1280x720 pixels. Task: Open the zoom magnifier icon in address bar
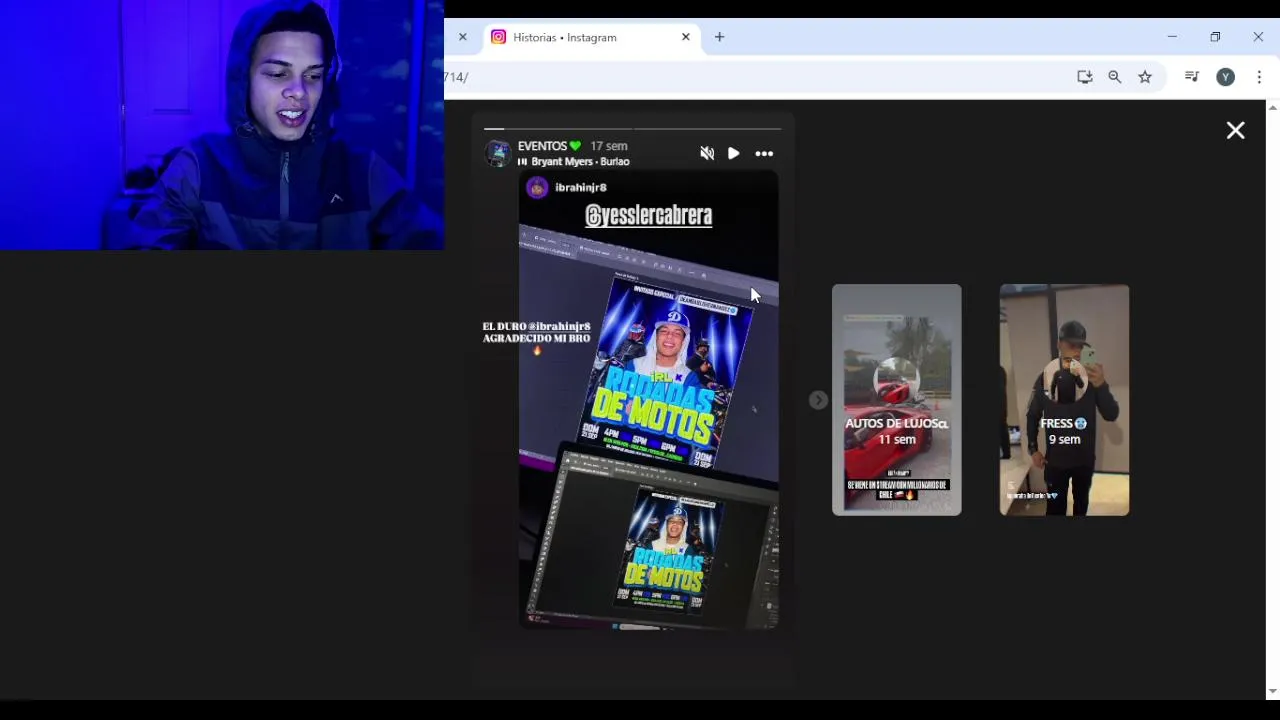1115,77
